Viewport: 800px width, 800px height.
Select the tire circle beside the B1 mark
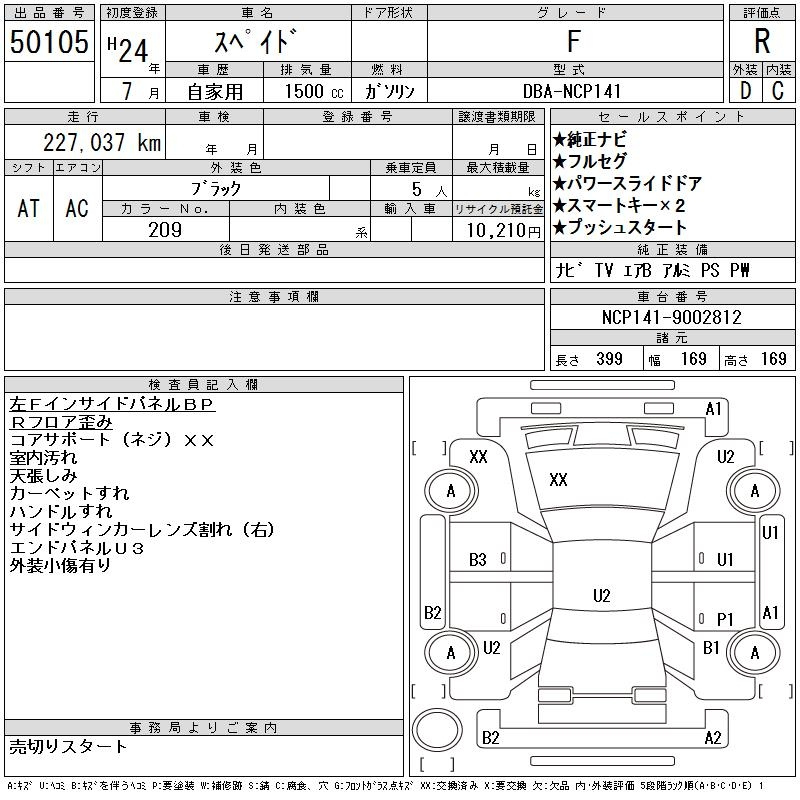(x=754, y=653)
